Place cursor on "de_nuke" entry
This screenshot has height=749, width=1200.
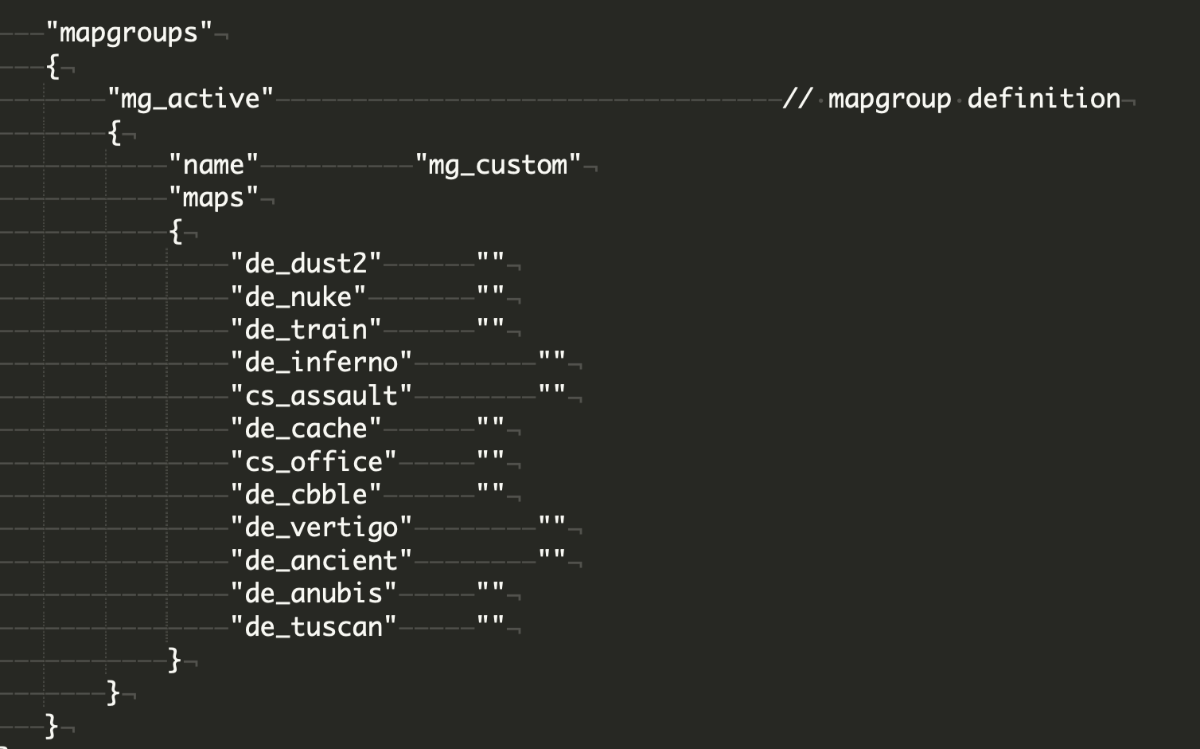pyautogui.click(x=298, y=297)
